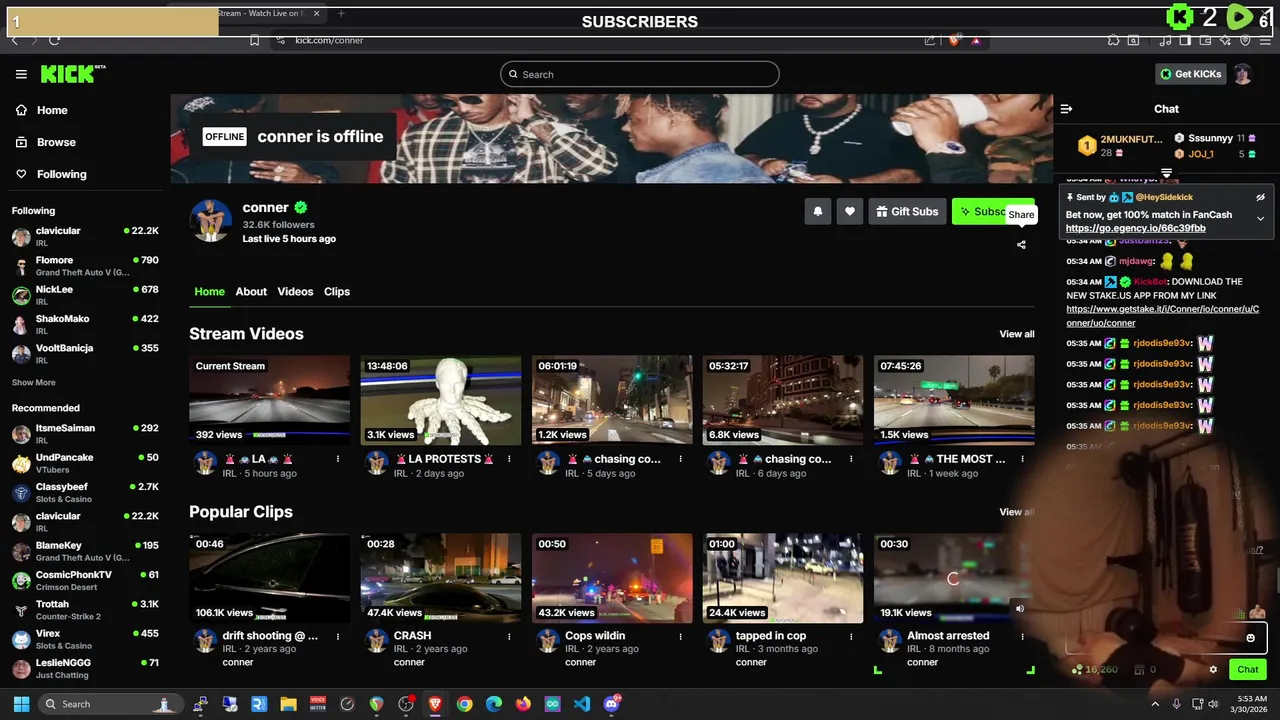Click the Get KICKs button
Viewport: 1280px width, 720px height.
pyautogui.click(x=1190, y=74)
